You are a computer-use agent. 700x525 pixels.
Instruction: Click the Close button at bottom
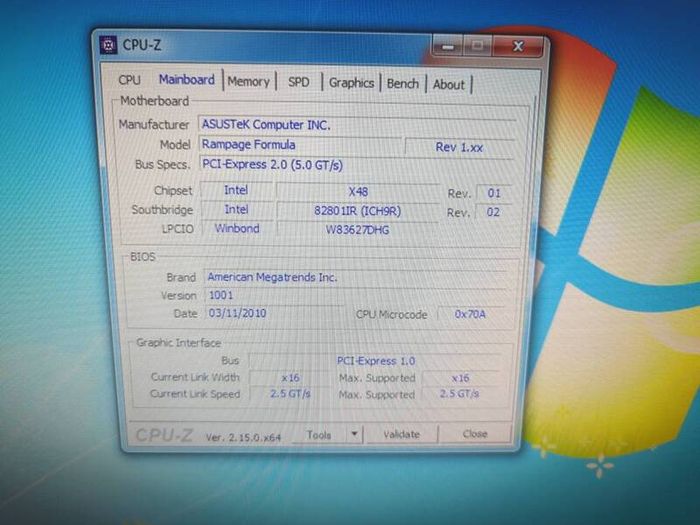[x=475, y=433]
